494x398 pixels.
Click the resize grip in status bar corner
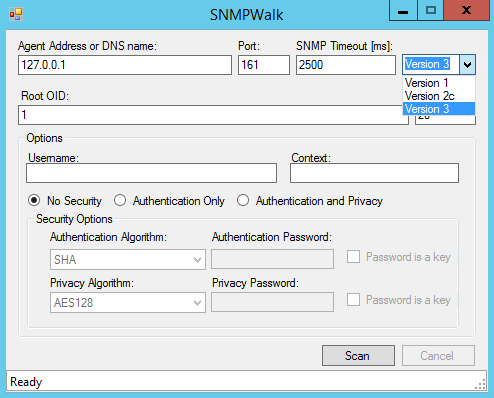481,385
